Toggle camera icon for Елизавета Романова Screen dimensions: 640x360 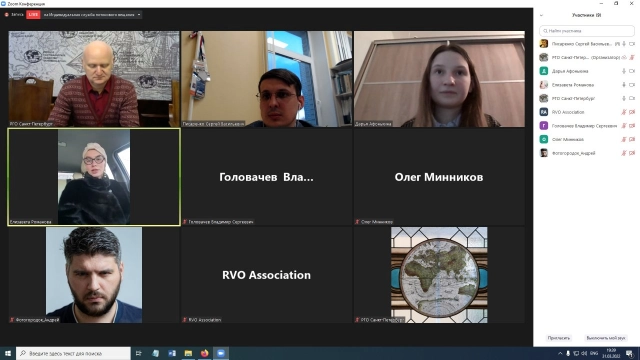tap(632, 85)
